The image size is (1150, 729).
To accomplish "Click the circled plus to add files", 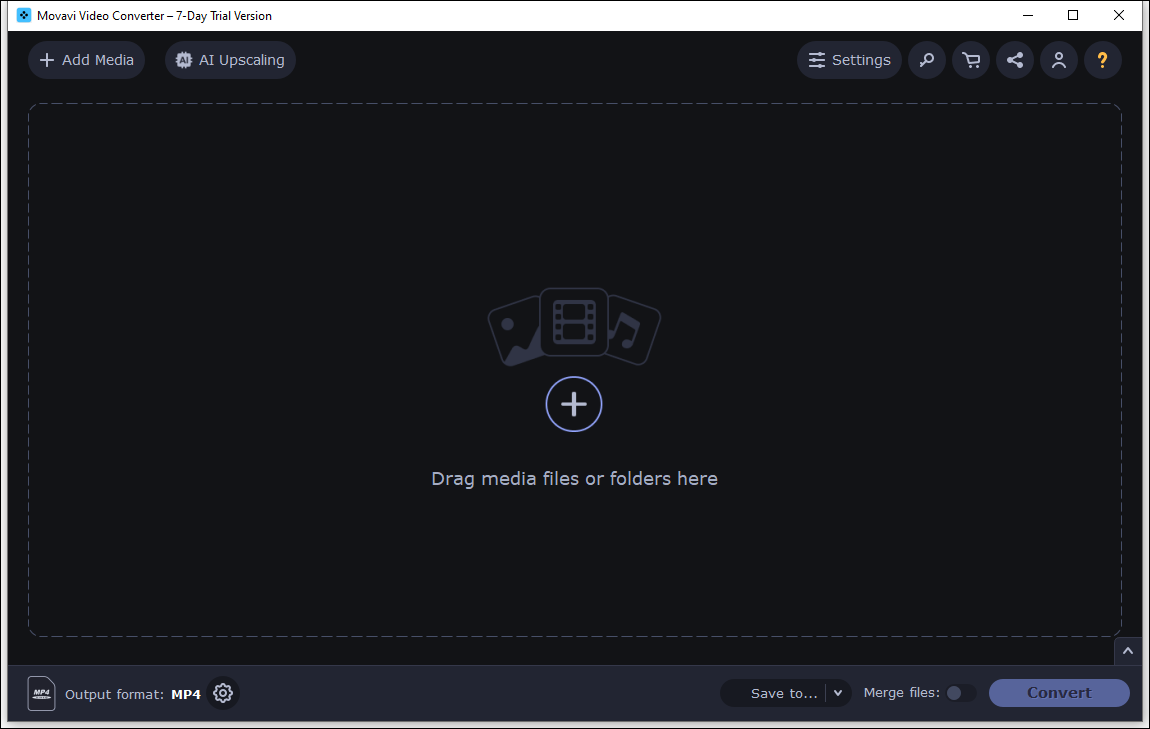I will tap(574, 404).
